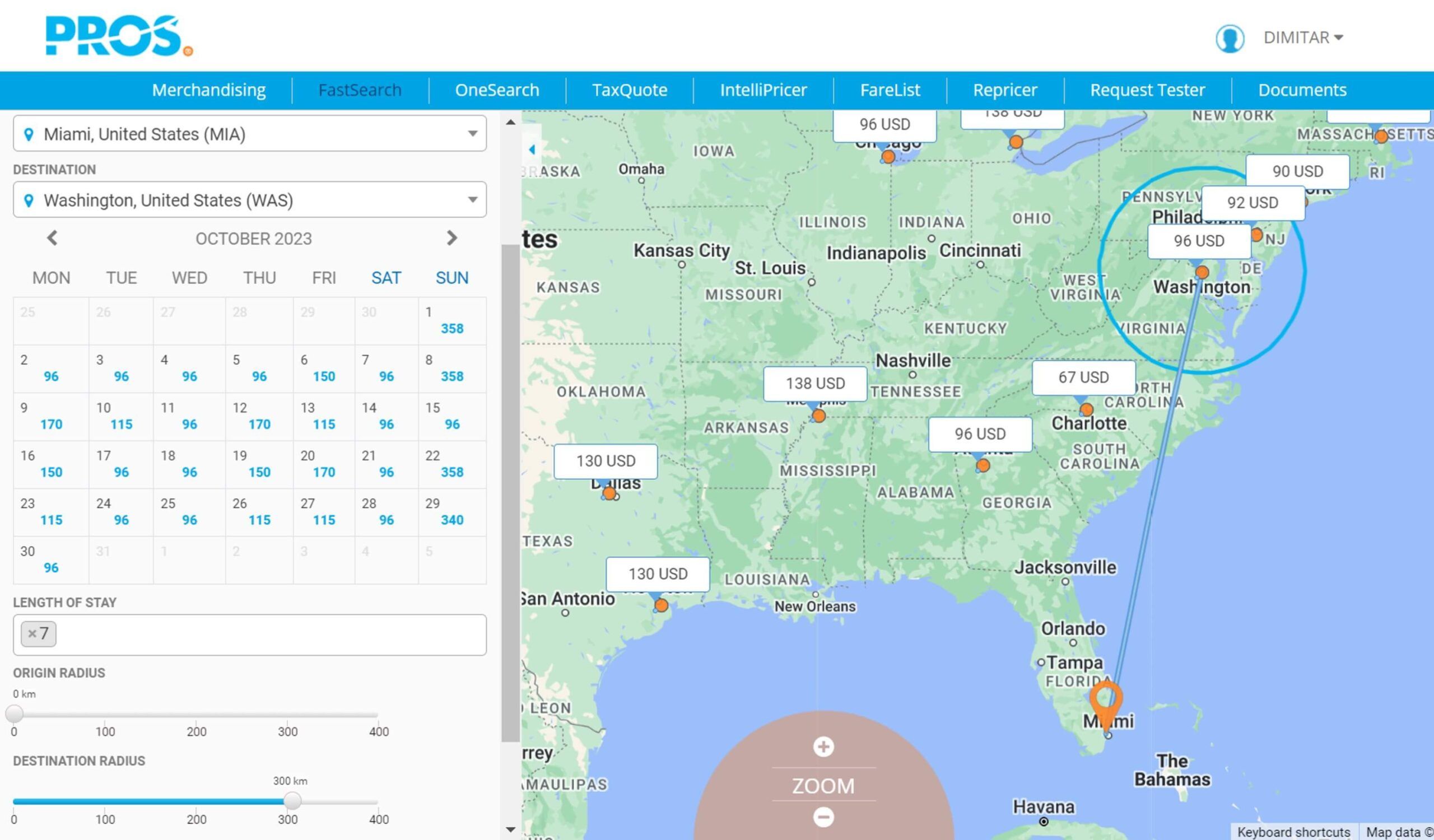The image size is (1434, 840).
Task: Open the Miami origin dropdown
Action: pyautogui.click(x=472, y=134)
